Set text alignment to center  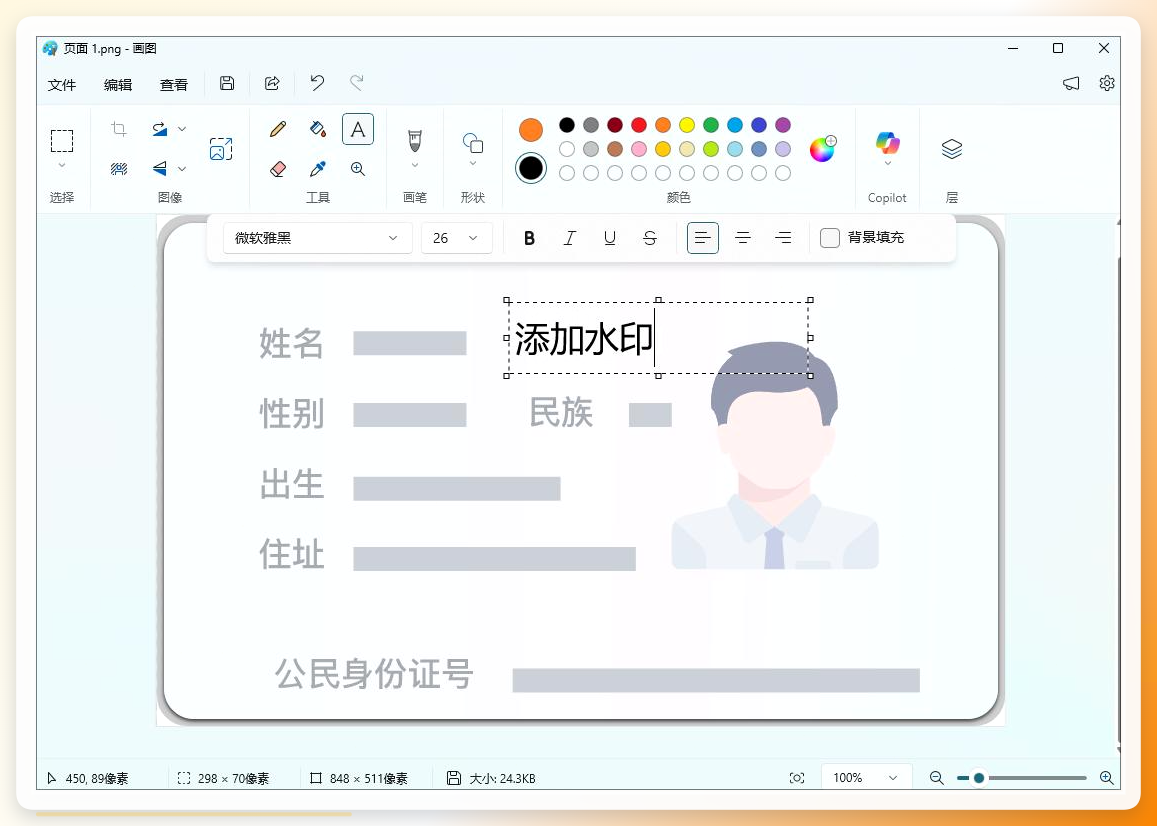click(743, 238)
